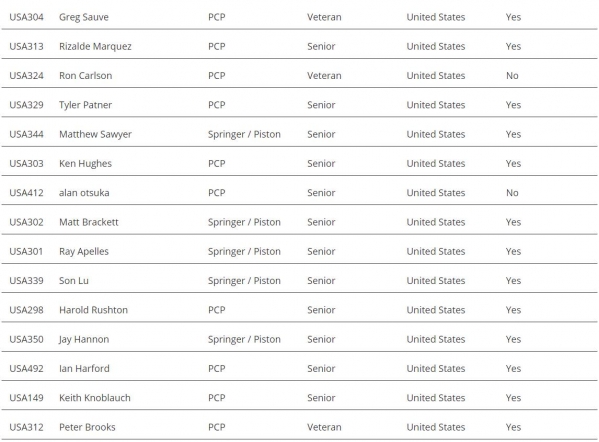Click Ray Apelles name cell
599x442 pixels.
point(84,251)
